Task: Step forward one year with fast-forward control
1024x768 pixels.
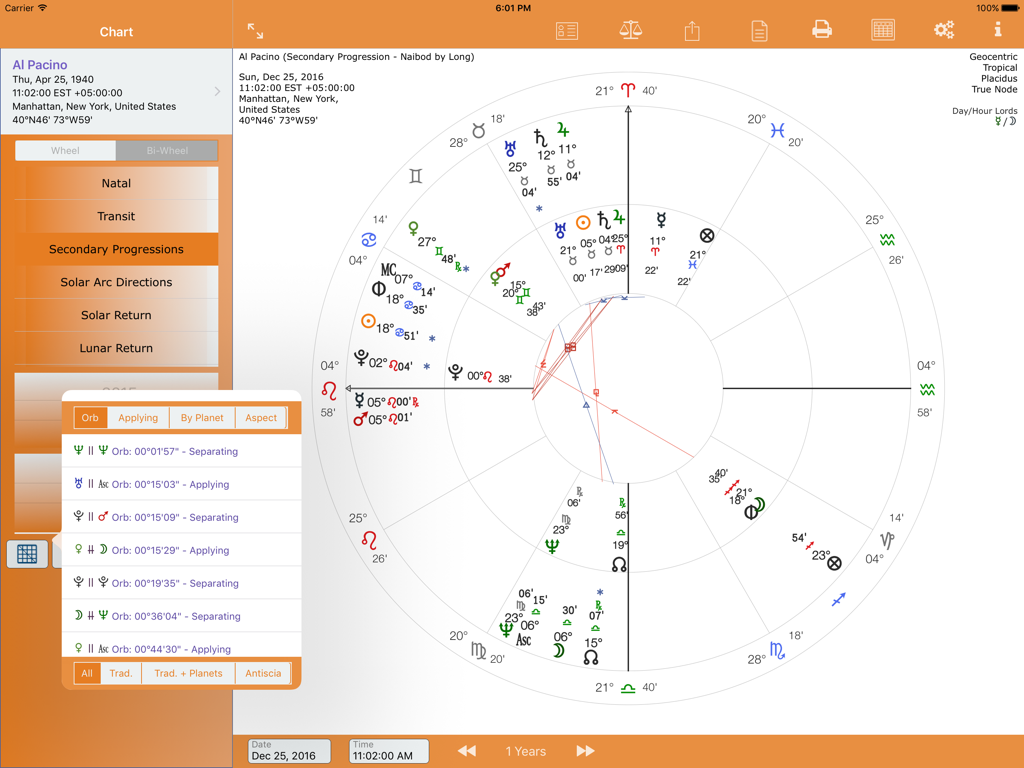Action: [584, 751]
